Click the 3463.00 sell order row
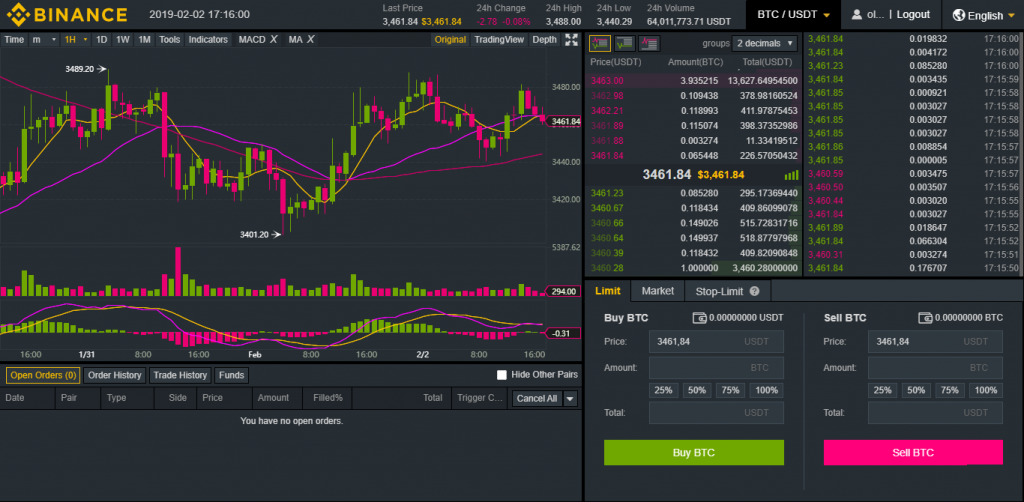The image size is (1024, 502). coord(694,80)
